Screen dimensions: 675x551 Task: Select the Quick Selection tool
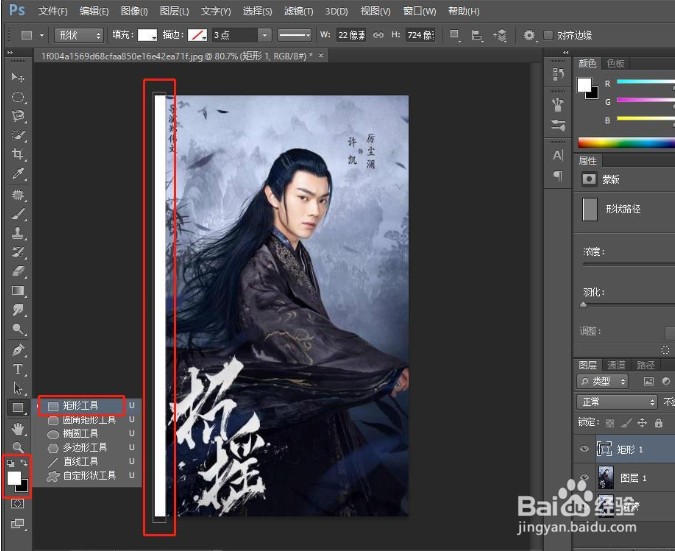coord(18,135)
